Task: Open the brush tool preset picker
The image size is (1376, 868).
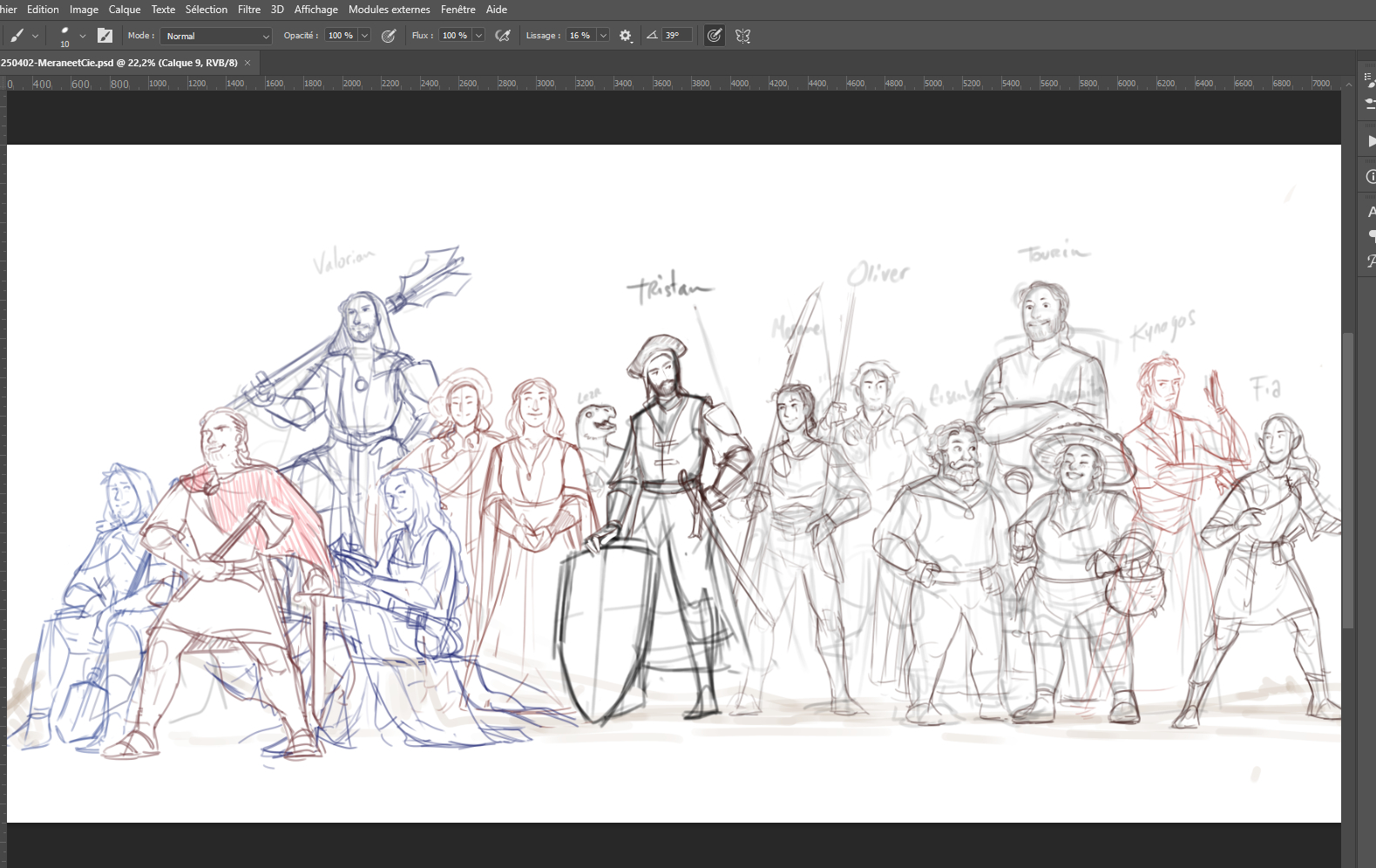Action: pyautogui.click(x=23, y=36)
